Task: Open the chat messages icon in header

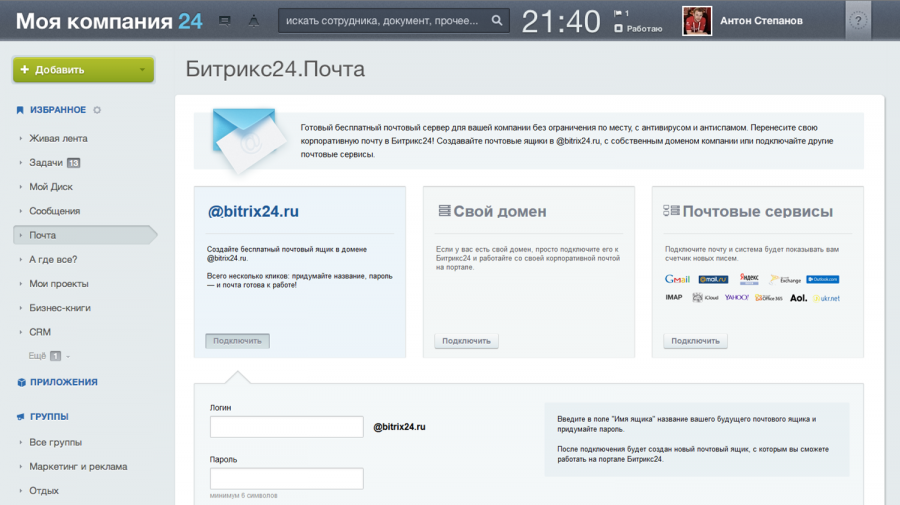Action: 225,21
